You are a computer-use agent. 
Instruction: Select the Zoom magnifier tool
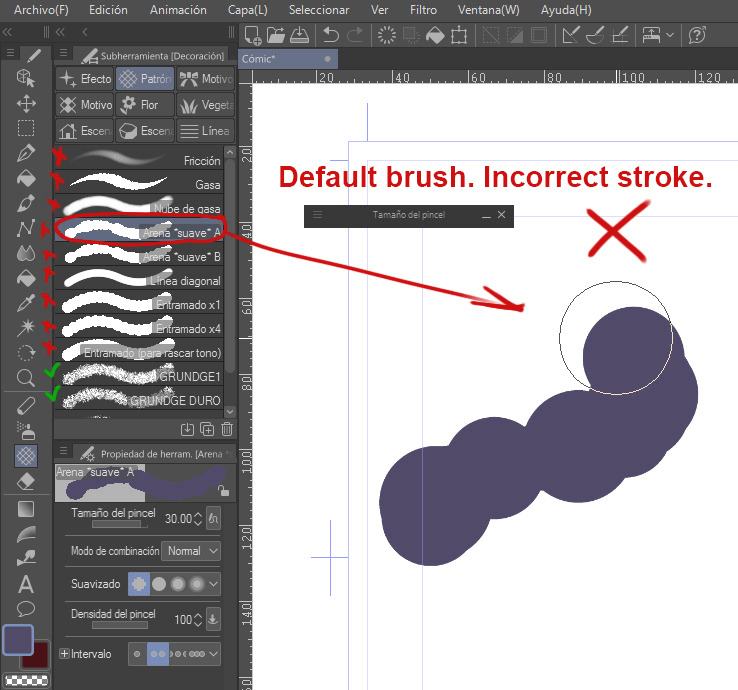click(x=25, y=377)
